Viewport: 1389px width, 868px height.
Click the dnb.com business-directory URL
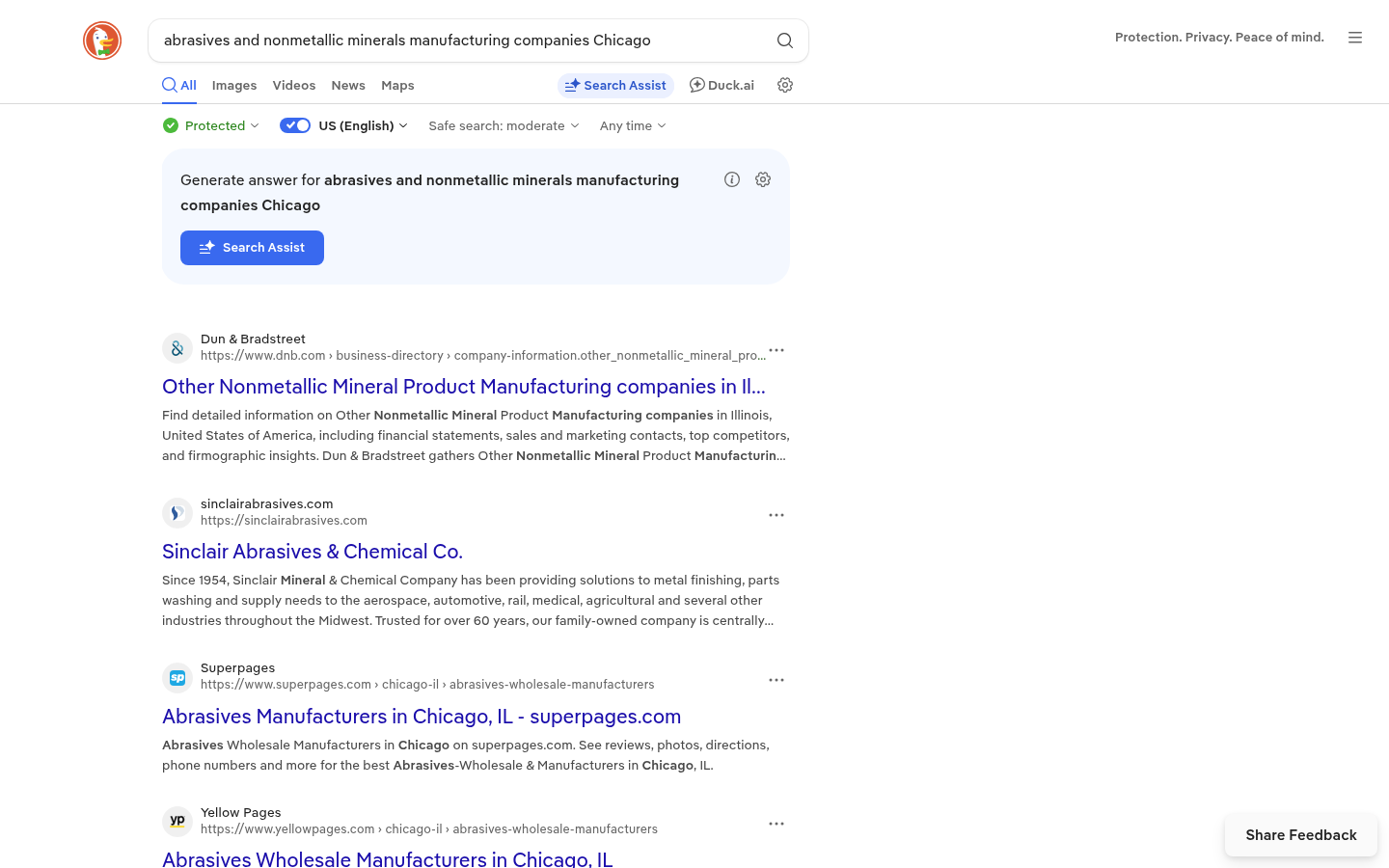coord(483,356)
